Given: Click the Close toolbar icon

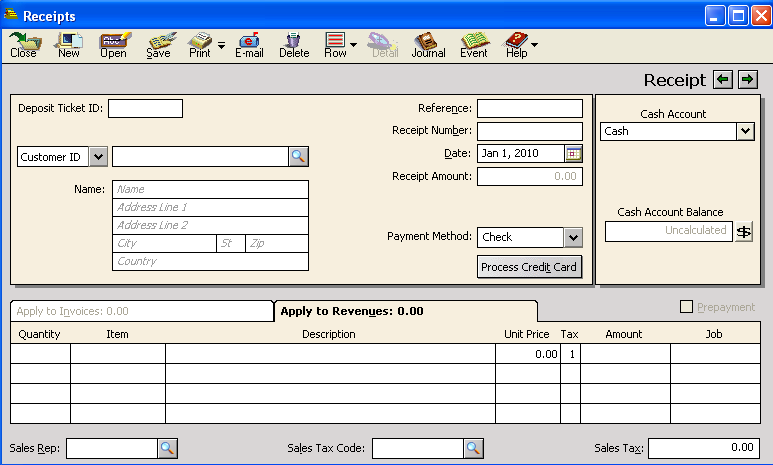Looking at the screenshot, I should click(24, 45).
